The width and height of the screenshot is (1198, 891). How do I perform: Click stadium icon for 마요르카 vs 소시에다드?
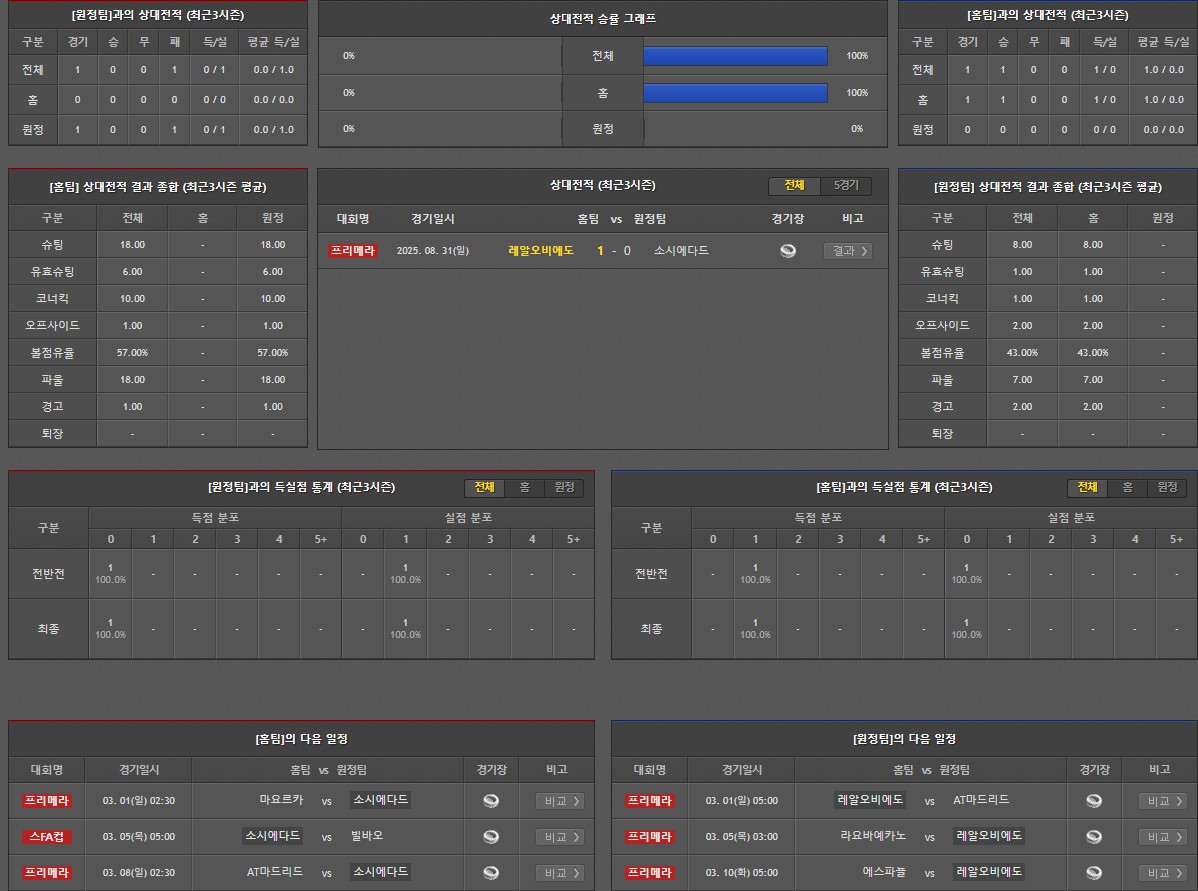click(491, 801)
